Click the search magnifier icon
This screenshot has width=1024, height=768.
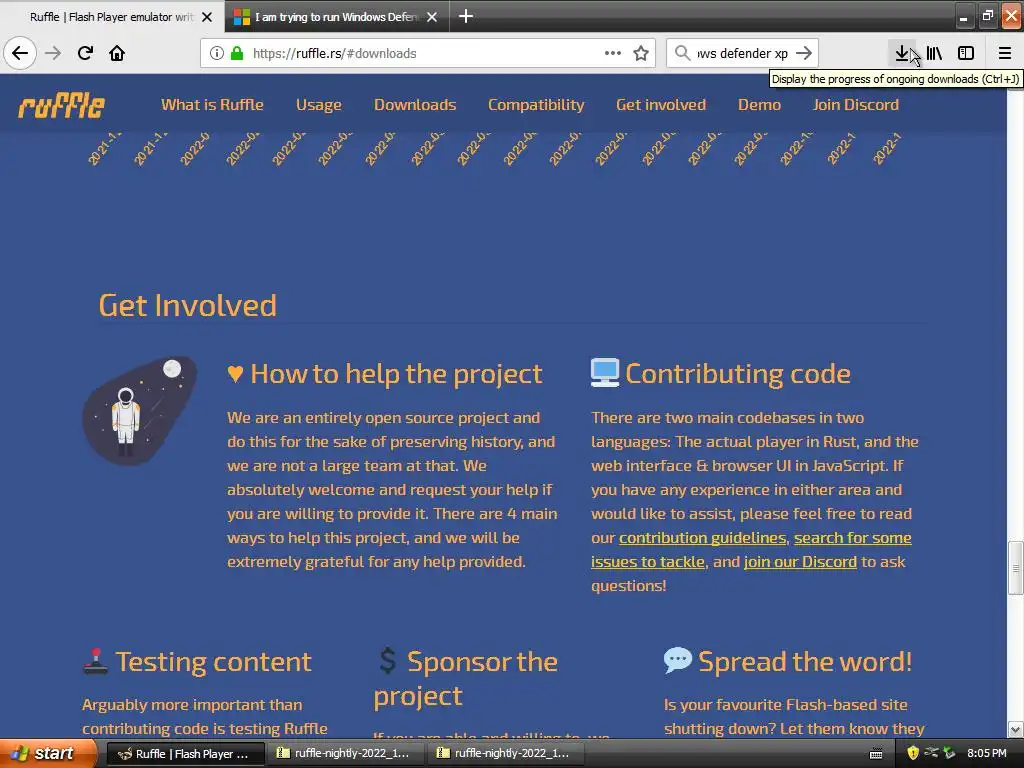682,53
